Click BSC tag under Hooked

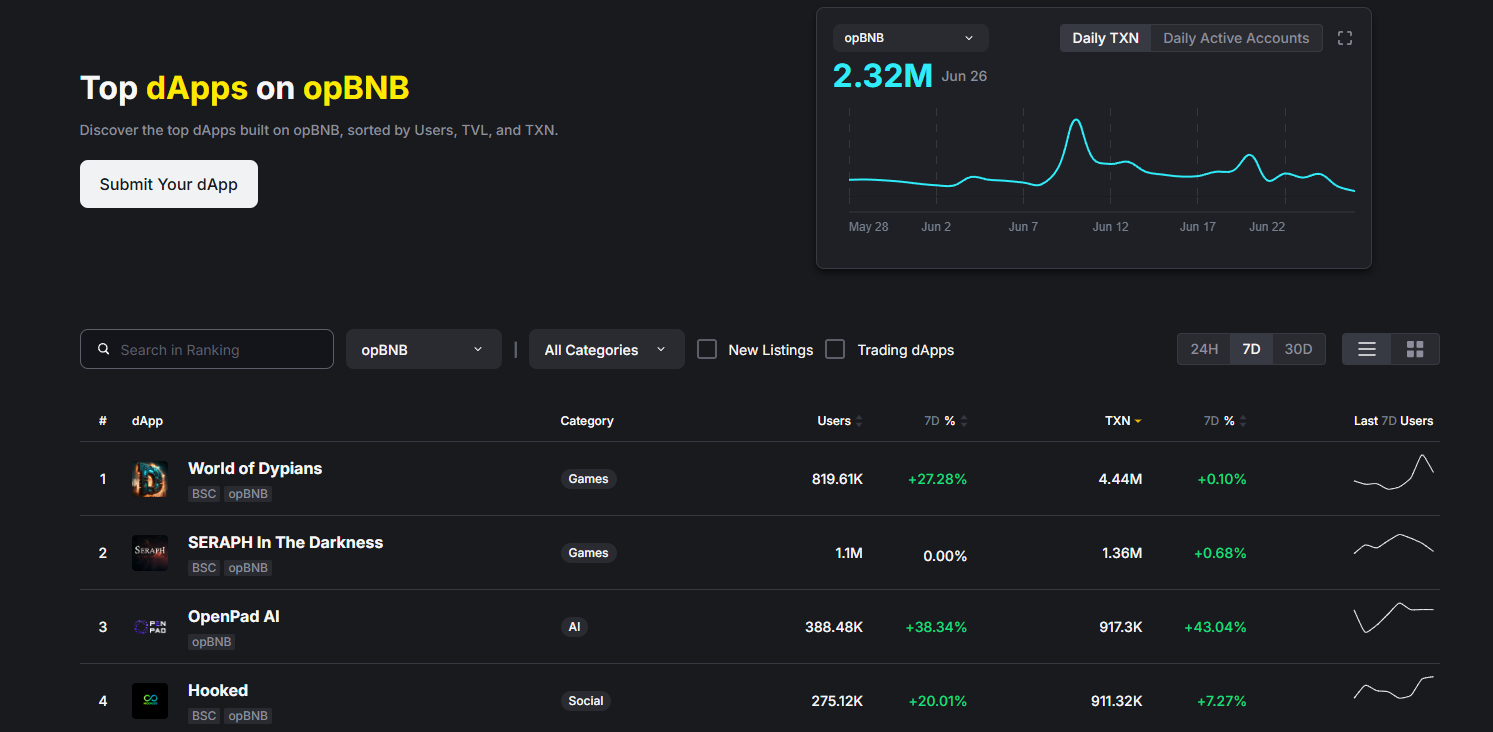pyautogui.click(x=204, y=716)
